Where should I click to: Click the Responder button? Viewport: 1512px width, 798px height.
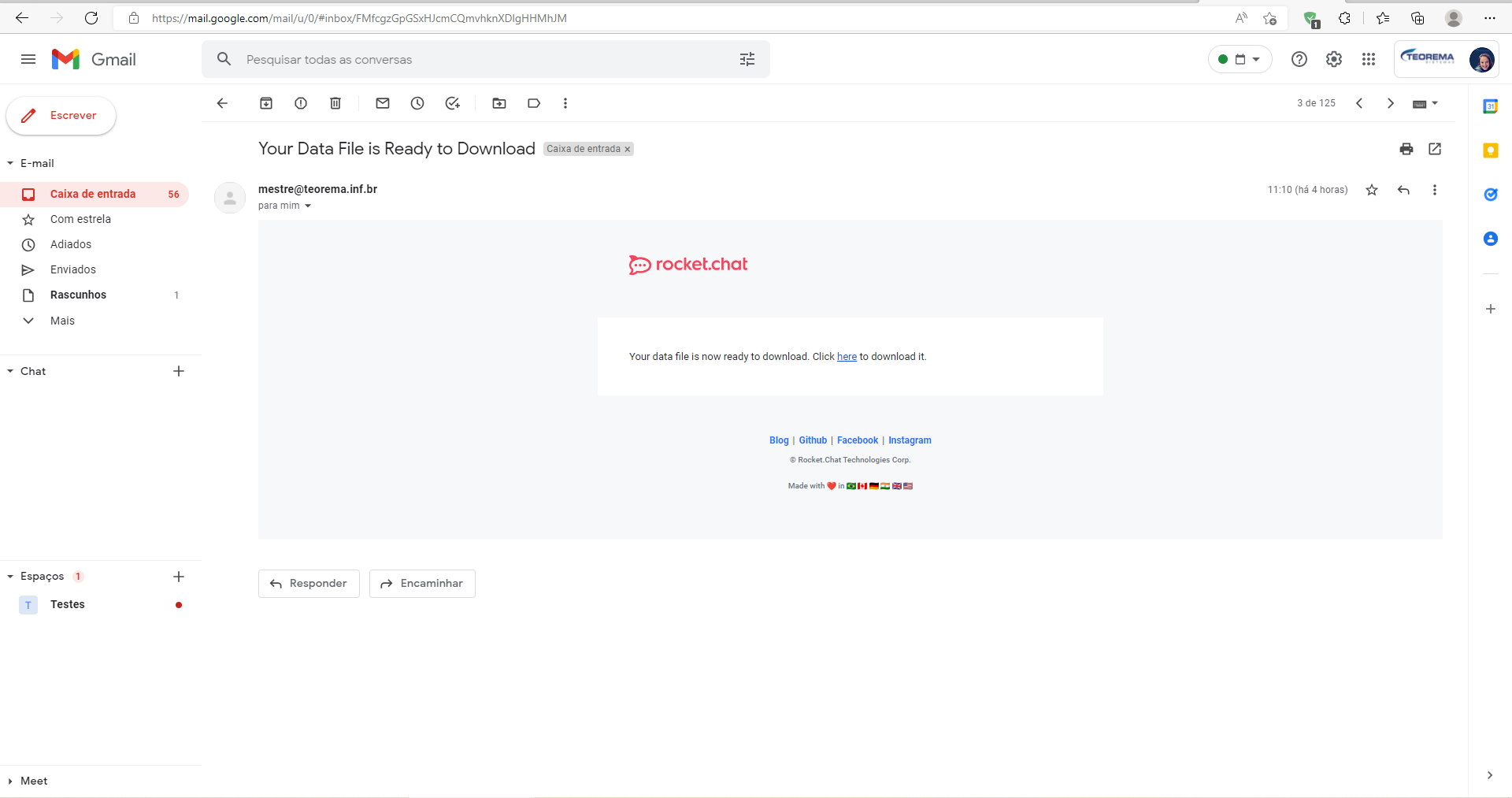tap(309, 584)
